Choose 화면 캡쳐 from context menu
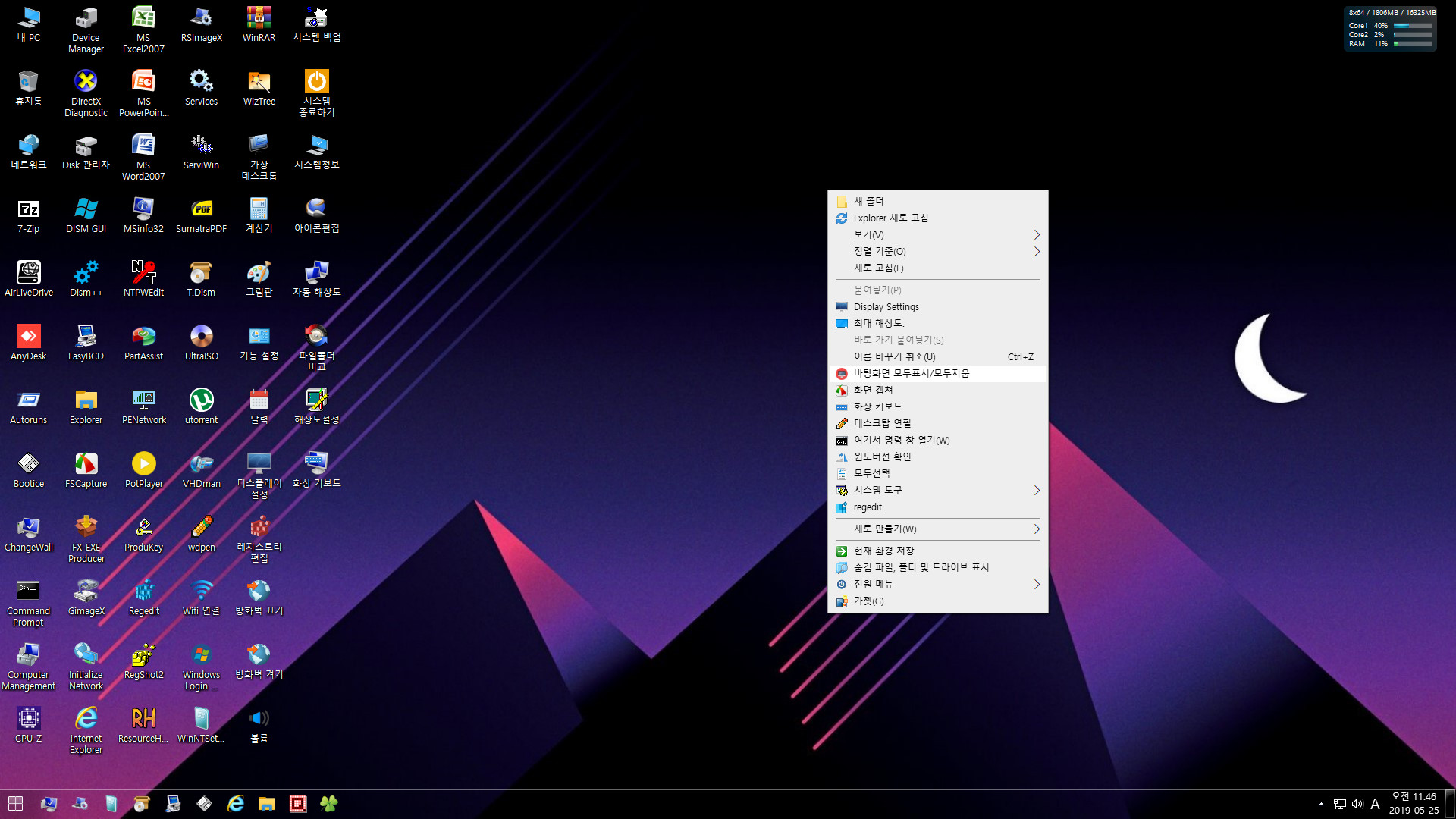The height and width of the screenshot is (819, 1456). pos(937,390)
